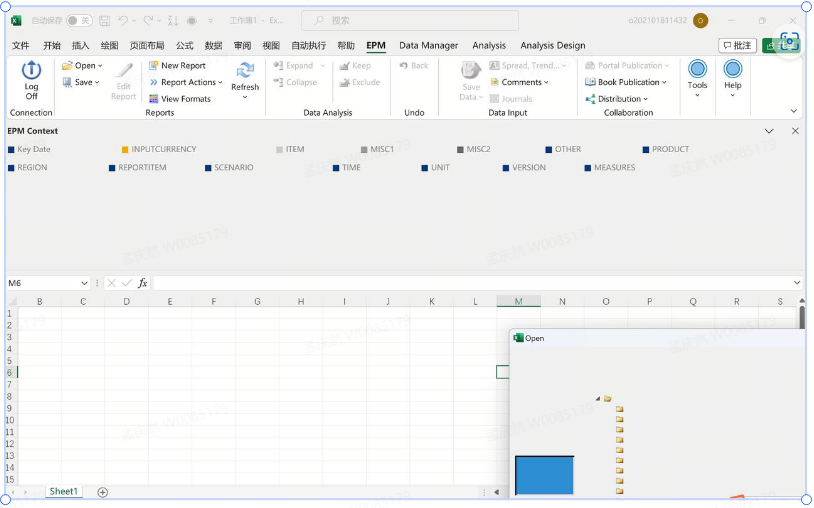
Task: Select the TIME context dimension
Action: click(x=347, y=168)
